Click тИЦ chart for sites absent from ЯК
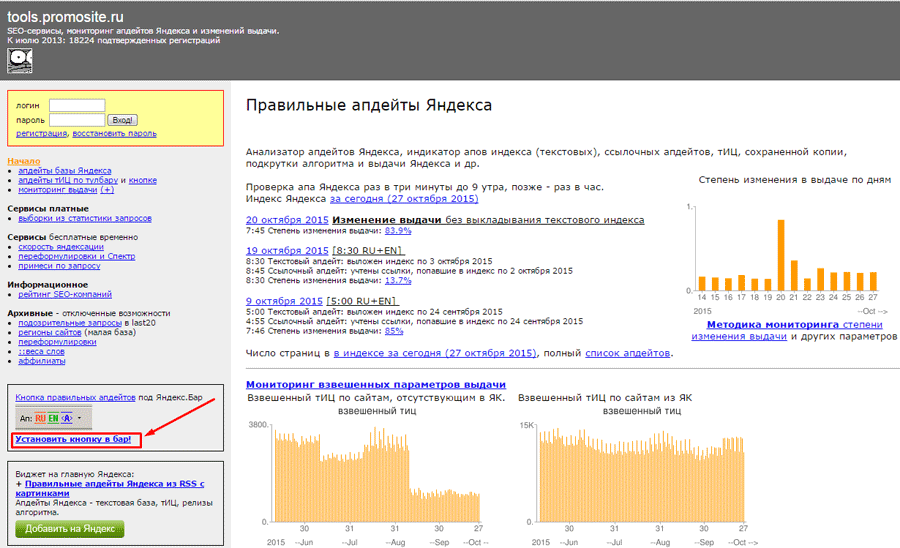 click(x=377, y=474)
